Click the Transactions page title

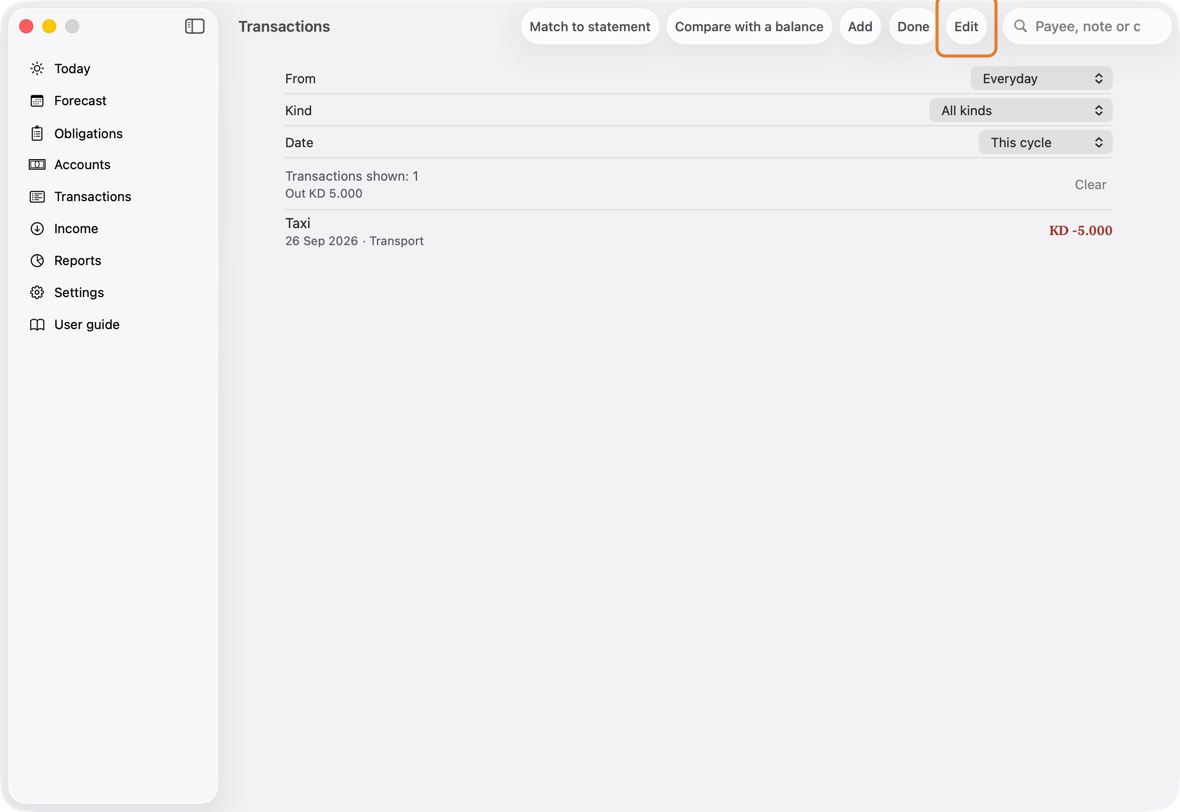pyautogui.click(x=284, y=26)
